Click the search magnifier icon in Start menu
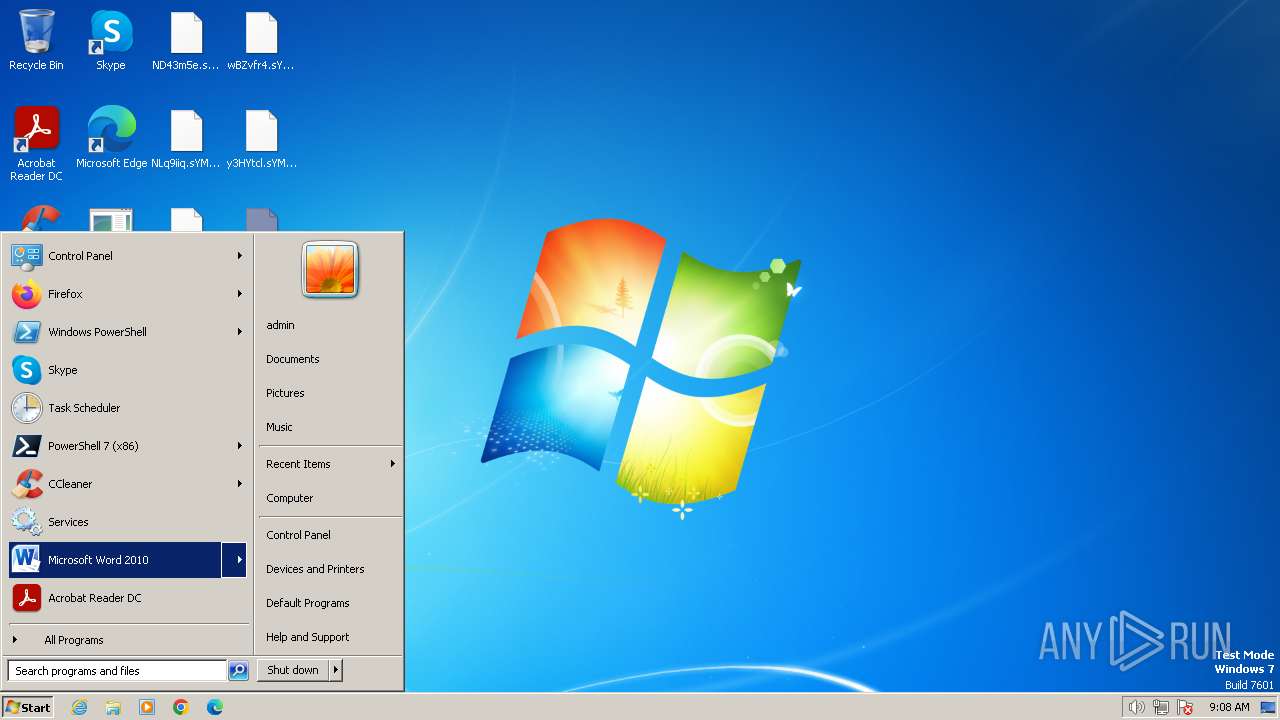This screenshot has width=1280, height=720. 238,671
